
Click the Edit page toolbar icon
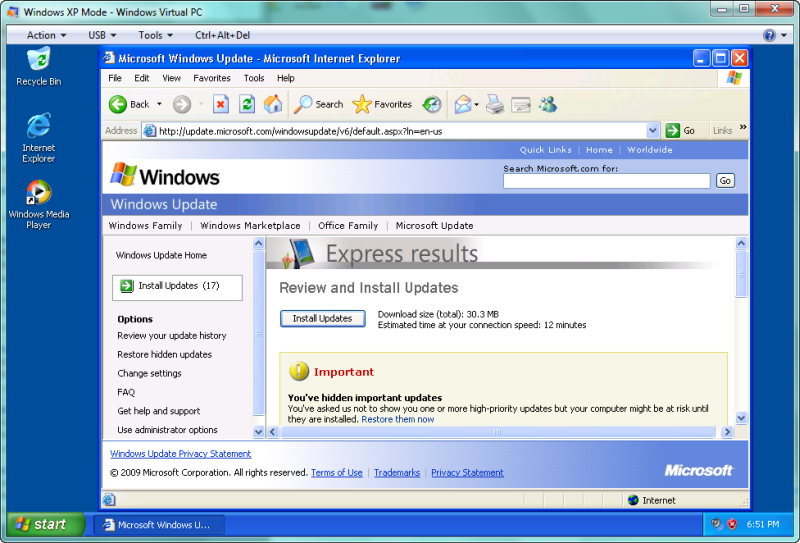click(521, 104)
